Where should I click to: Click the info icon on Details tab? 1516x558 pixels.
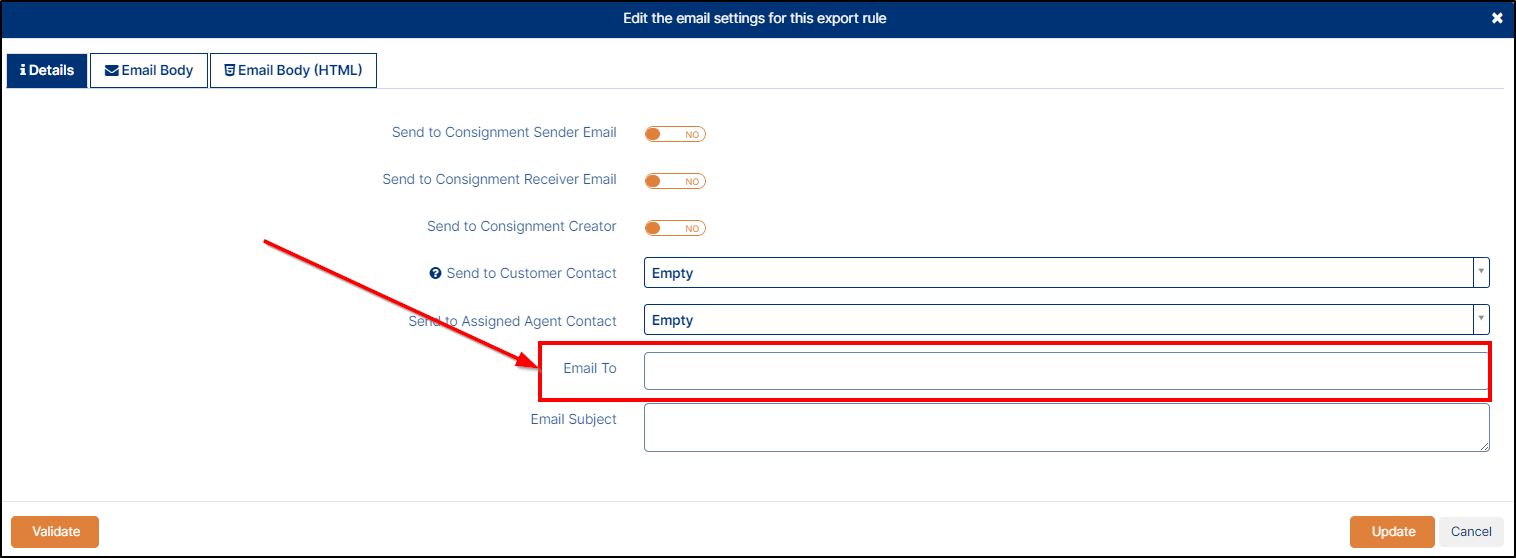click(x=22, y=71)
